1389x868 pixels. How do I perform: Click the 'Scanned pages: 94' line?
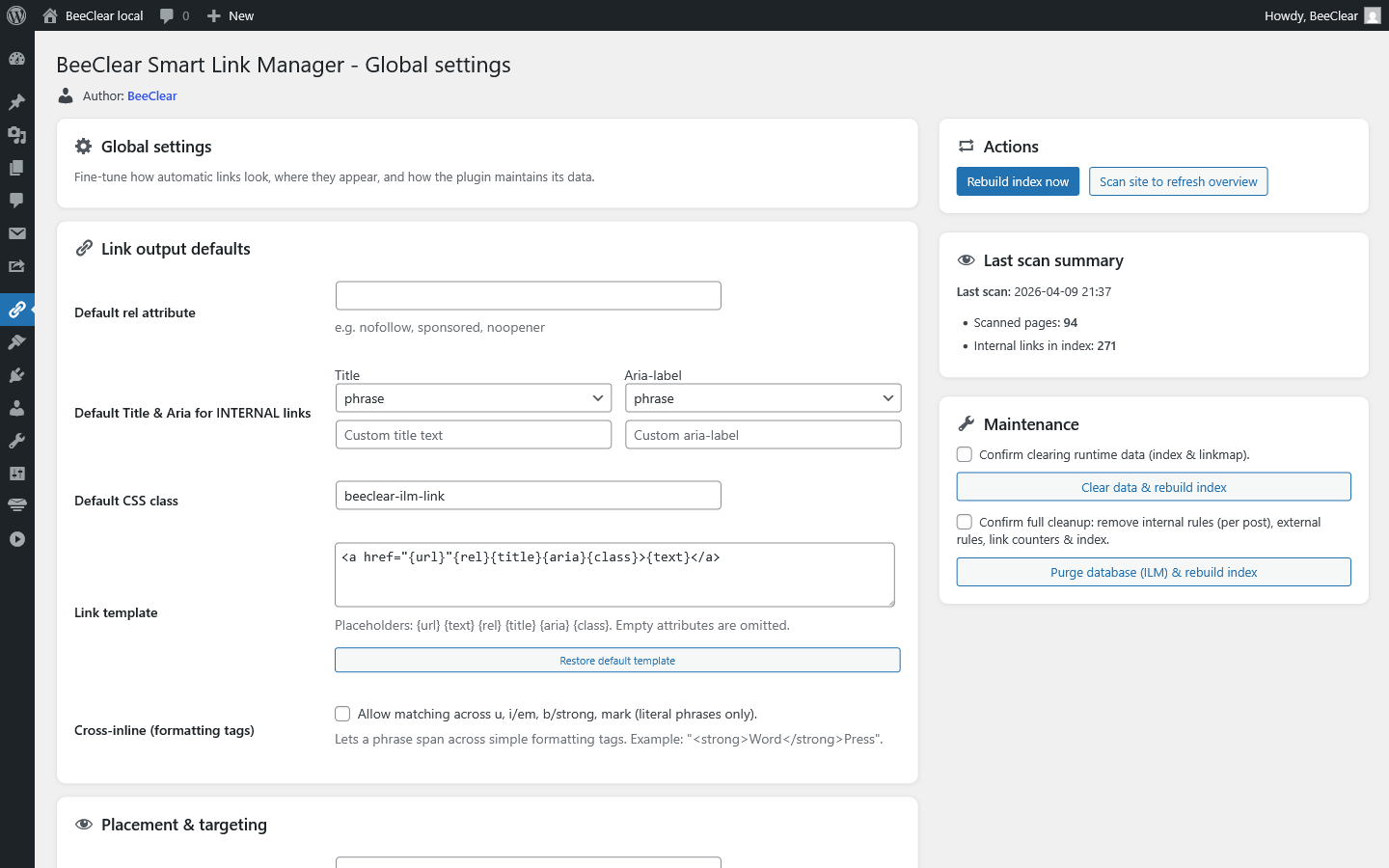click(x=1025, y=323)
